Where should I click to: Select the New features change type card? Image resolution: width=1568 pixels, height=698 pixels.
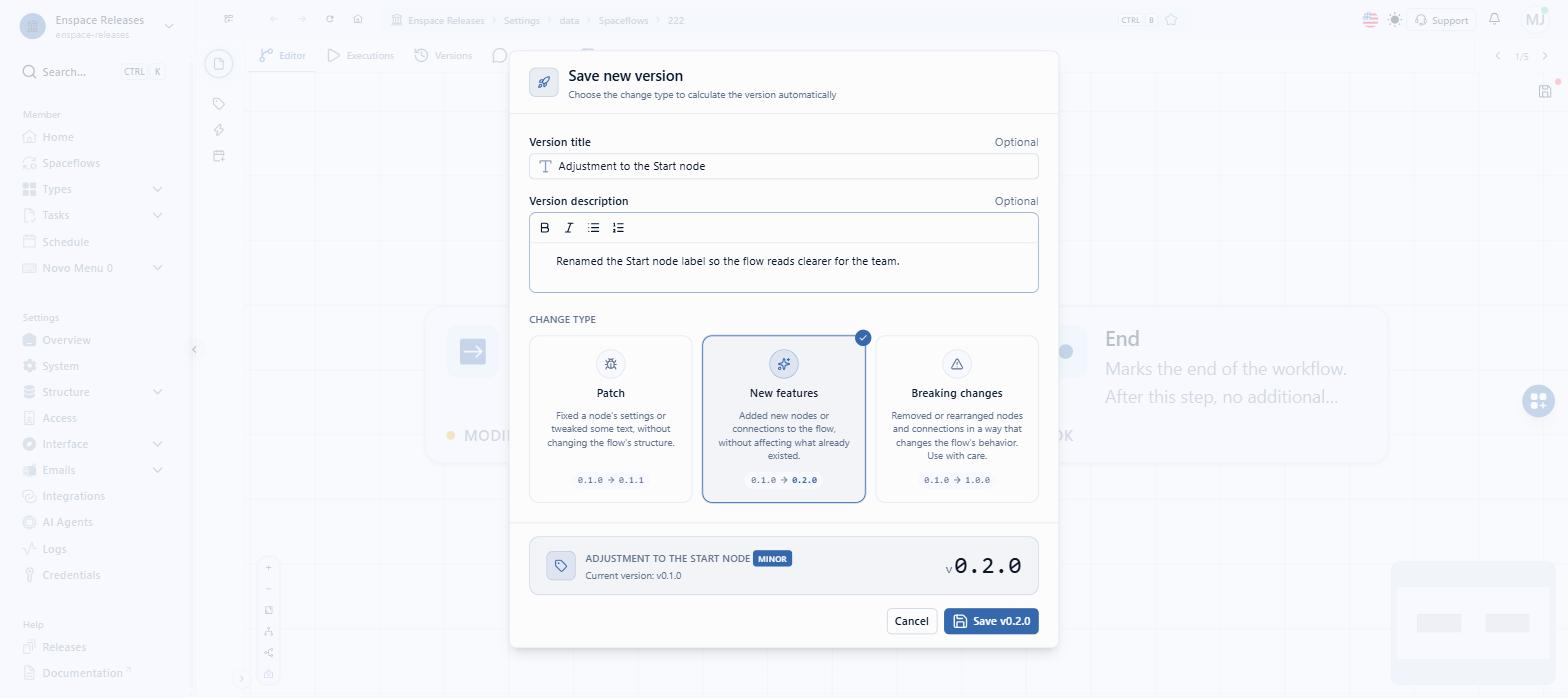[x=784, y=419]
